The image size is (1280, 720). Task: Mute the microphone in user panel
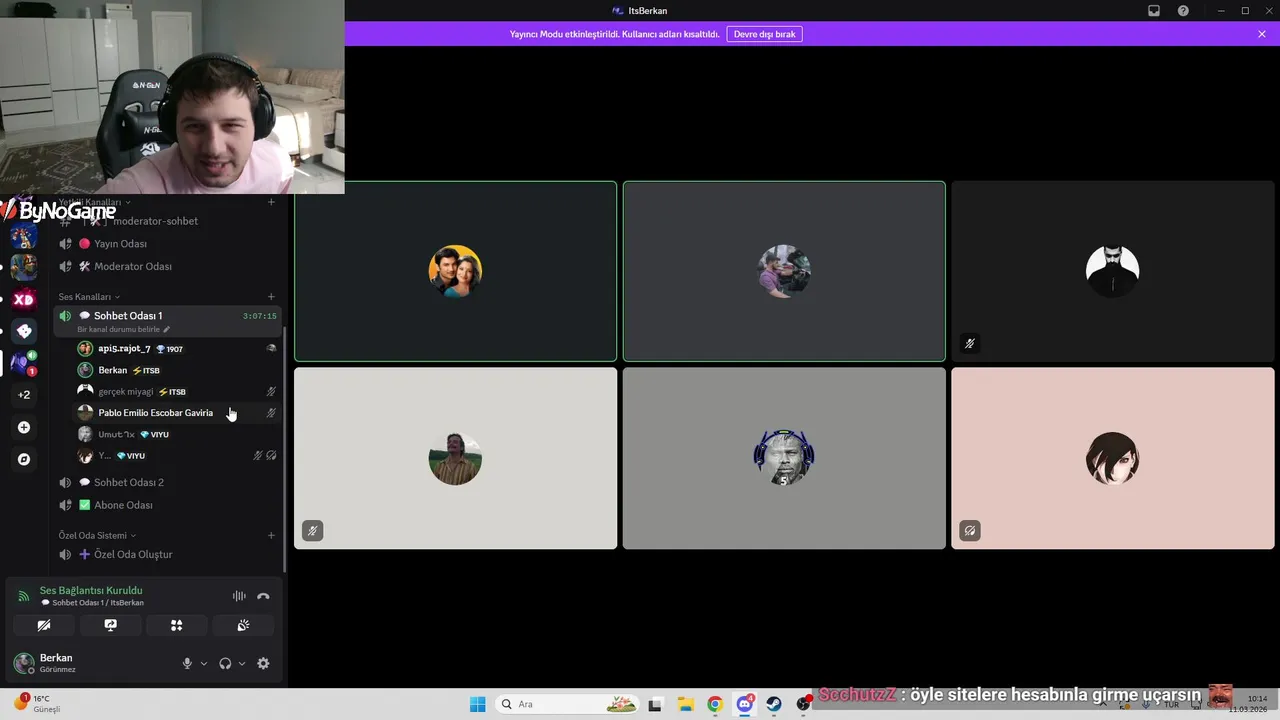tap(187, 663)
